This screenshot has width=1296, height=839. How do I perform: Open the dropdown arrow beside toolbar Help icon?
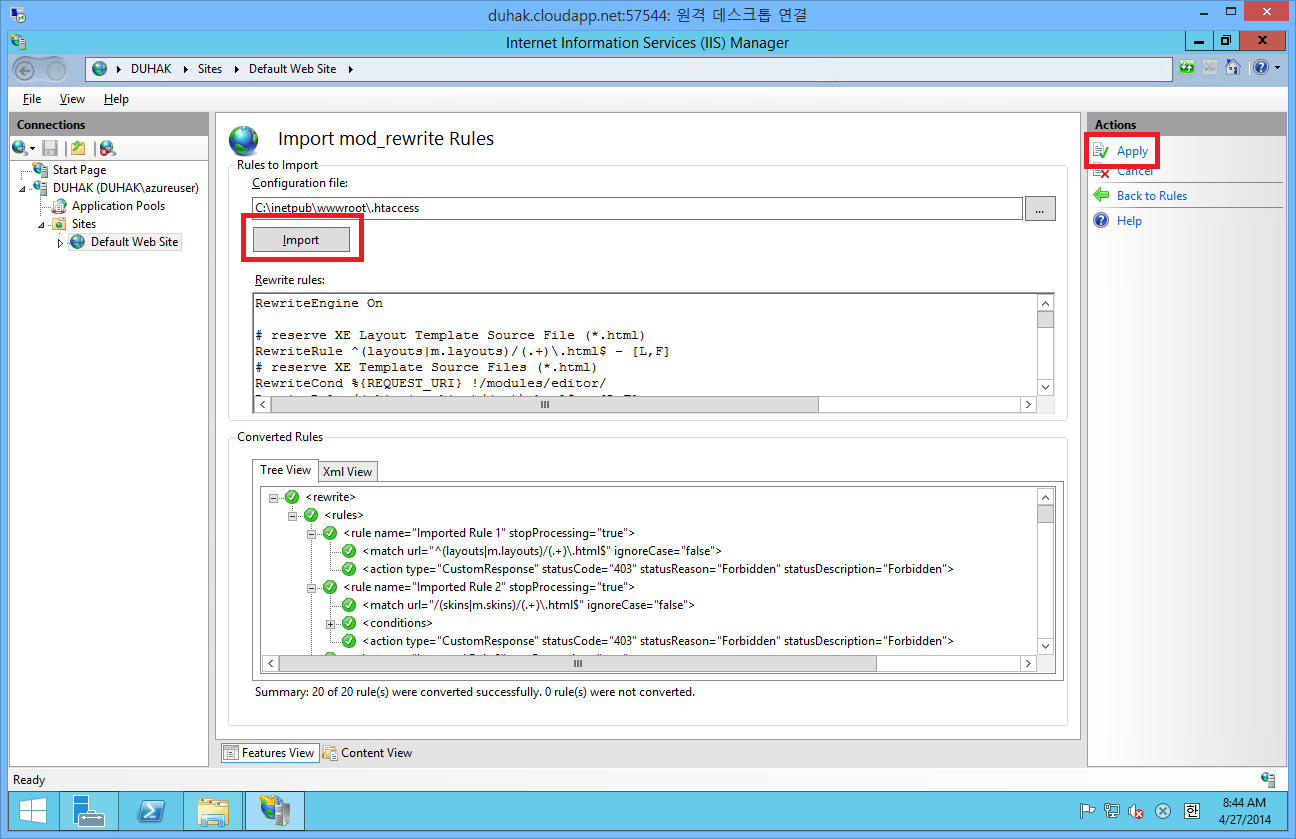[x=1276, y=68]
